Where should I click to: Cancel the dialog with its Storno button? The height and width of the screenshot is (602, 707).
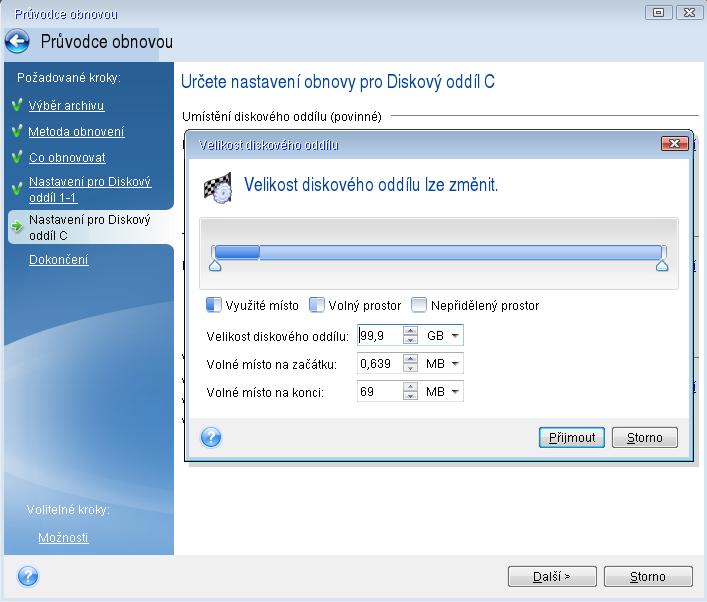[645, 437]
